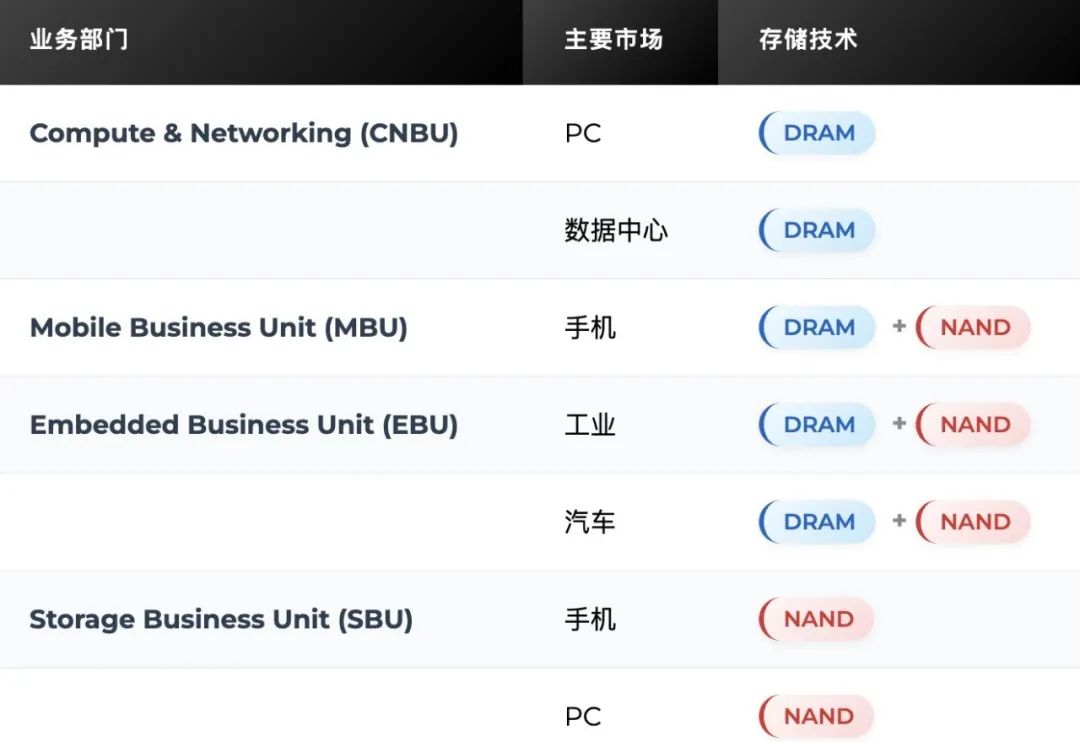Image resolution: width=1080 pixels, height=742 pixels.
Task: Click the DRAM badge in 工业 row
Action: pos(817,424)
